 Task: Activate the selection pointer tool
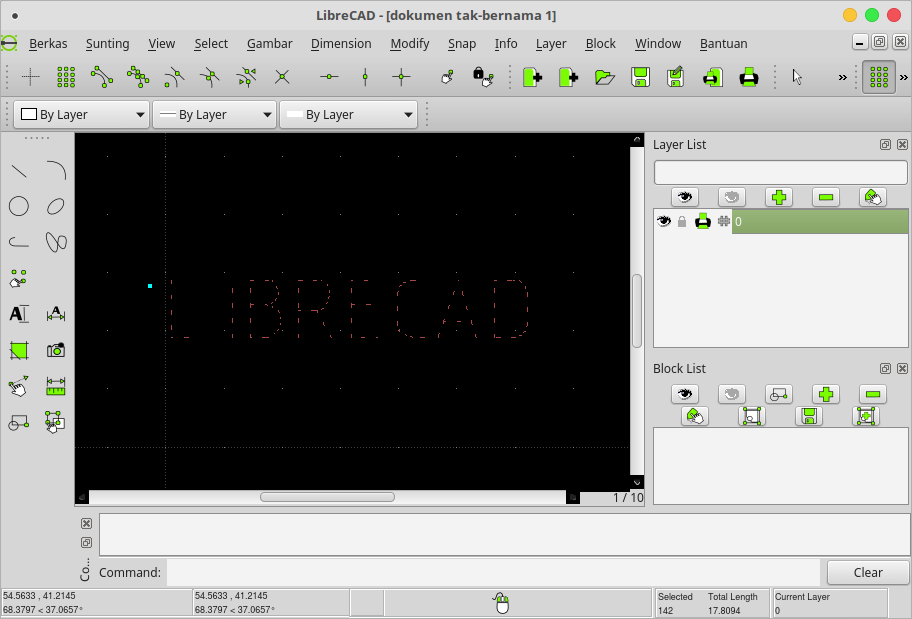(797, 77)
